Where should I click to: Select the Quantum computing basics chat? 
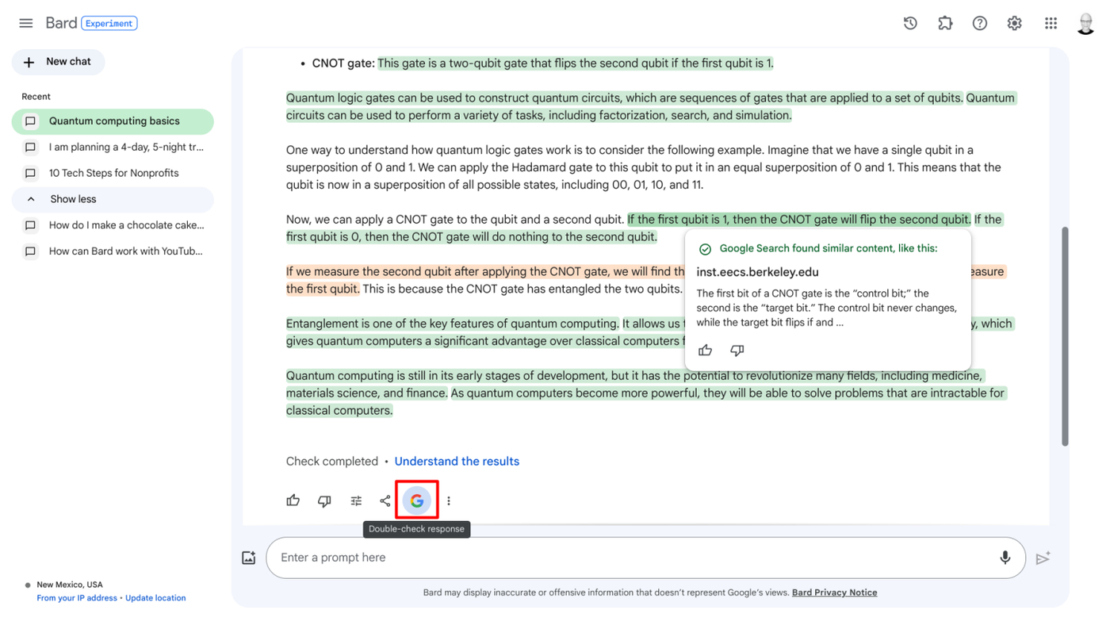[112, 121]
